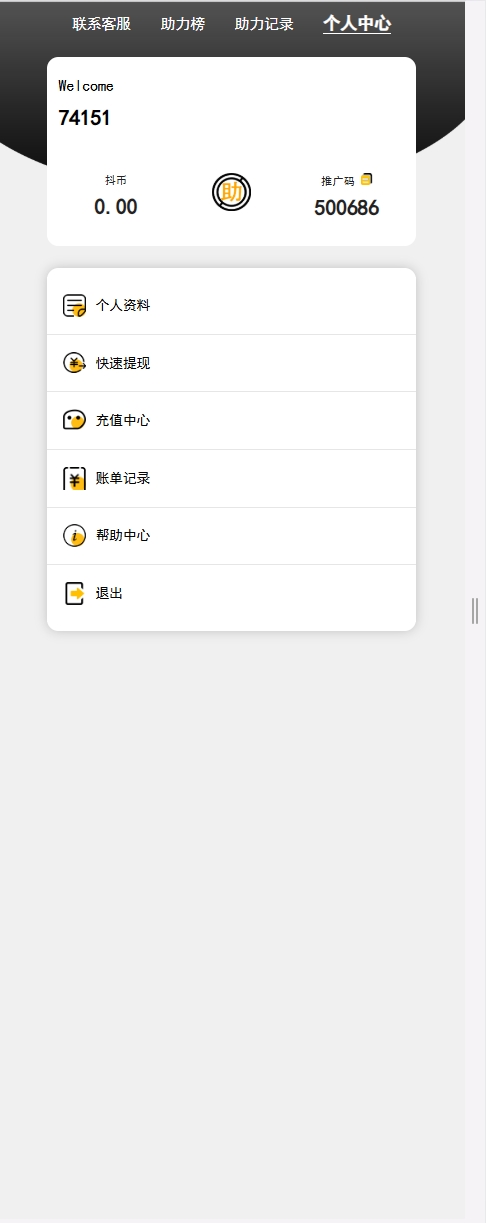Copy the 推广码 using yellow copy icon
This screenshot has width=486, height=1223.
point(366,179)
